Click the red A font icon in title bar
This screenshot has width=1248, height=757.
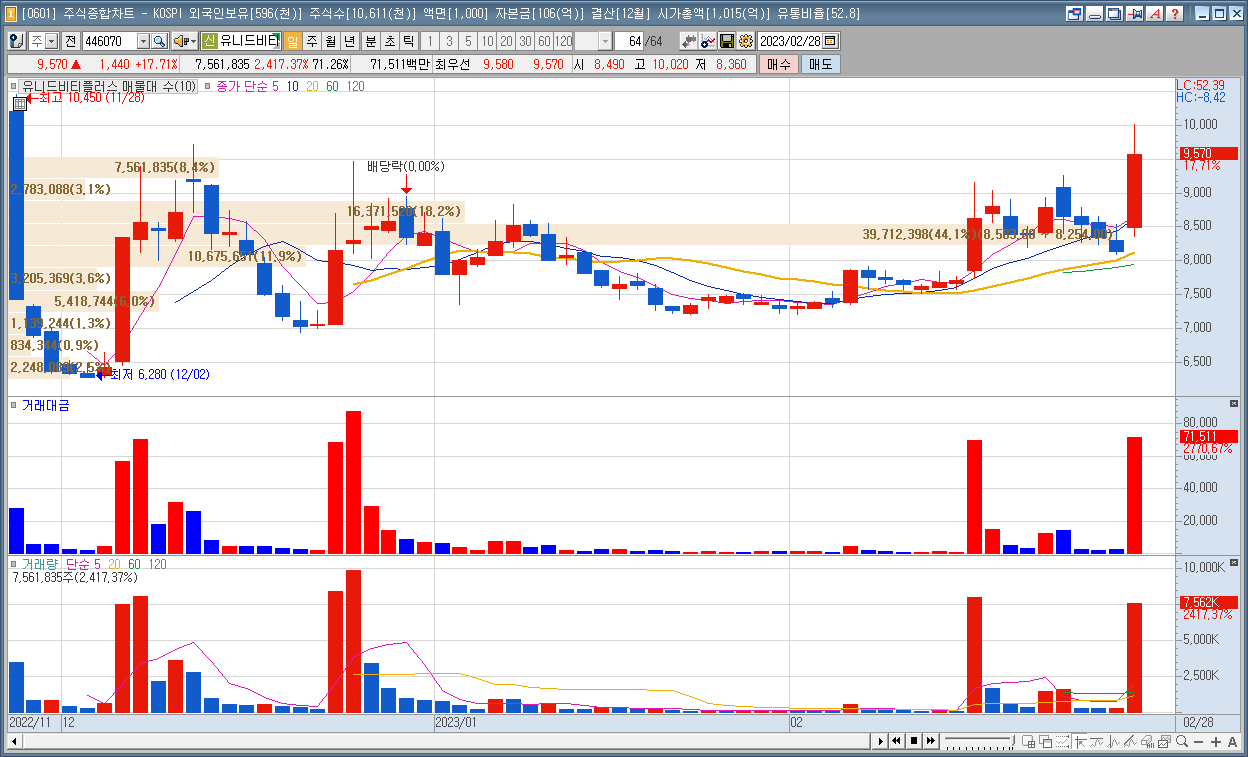1155,14
